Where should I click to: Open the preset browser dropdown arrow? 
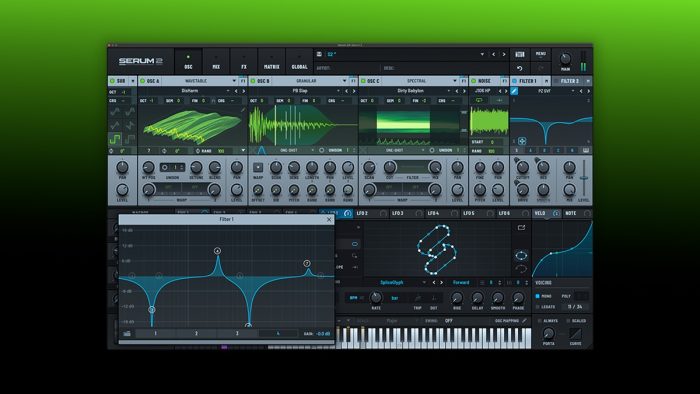[482, 54]
